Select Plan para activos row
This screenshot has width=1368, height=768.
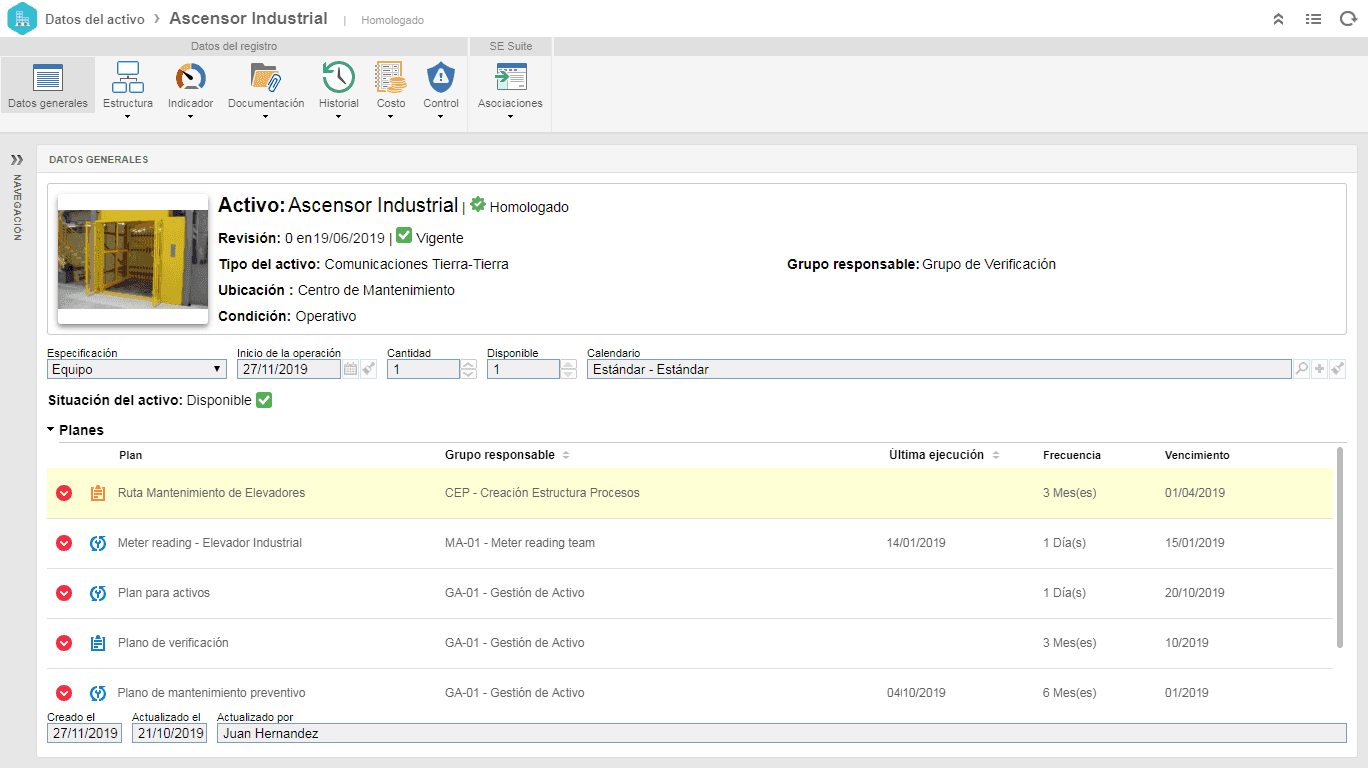pyautogui.click(x=690, y=593)
